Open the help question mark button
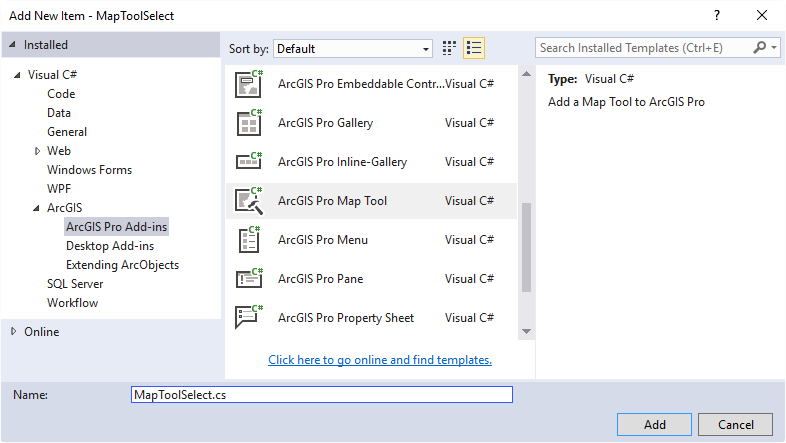786x443 pixels. pyautogui.click(x=717, y=15)
